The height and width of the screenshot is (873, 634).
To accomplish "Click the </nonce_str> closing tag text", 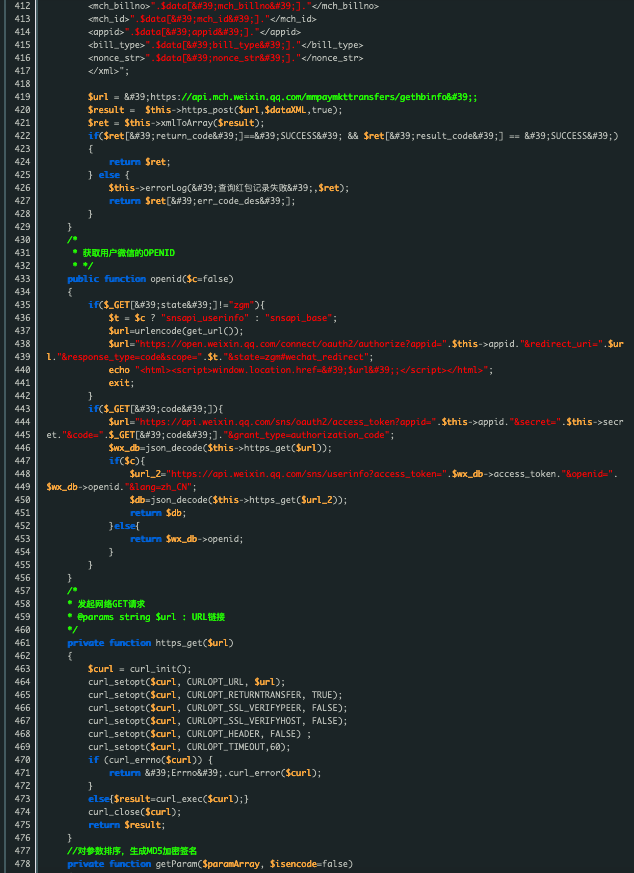I will point(332,58).
